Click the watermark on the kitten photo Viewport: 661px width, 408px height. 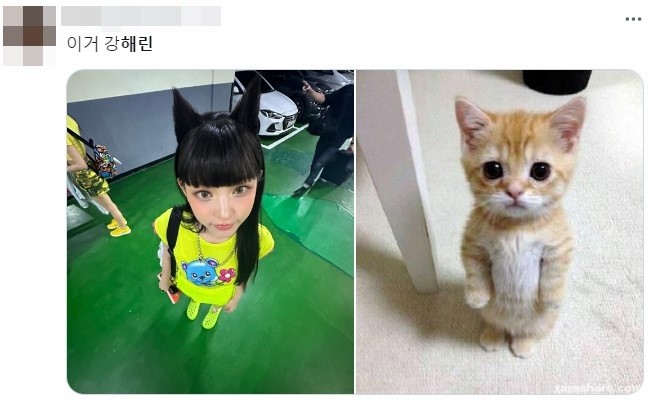click(597, 388)
